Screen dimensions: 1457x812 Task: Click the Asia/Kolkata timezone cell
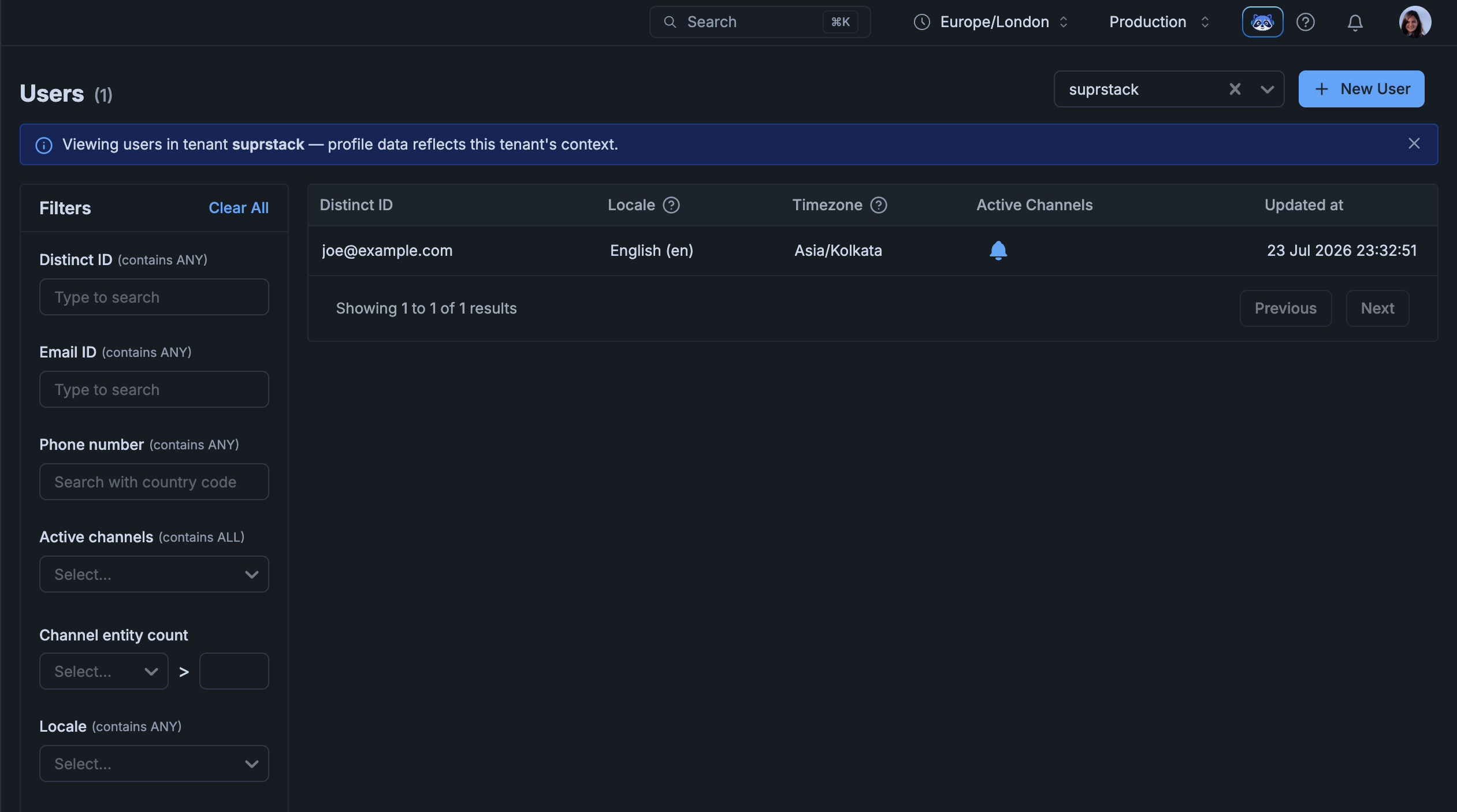[838, 251]
